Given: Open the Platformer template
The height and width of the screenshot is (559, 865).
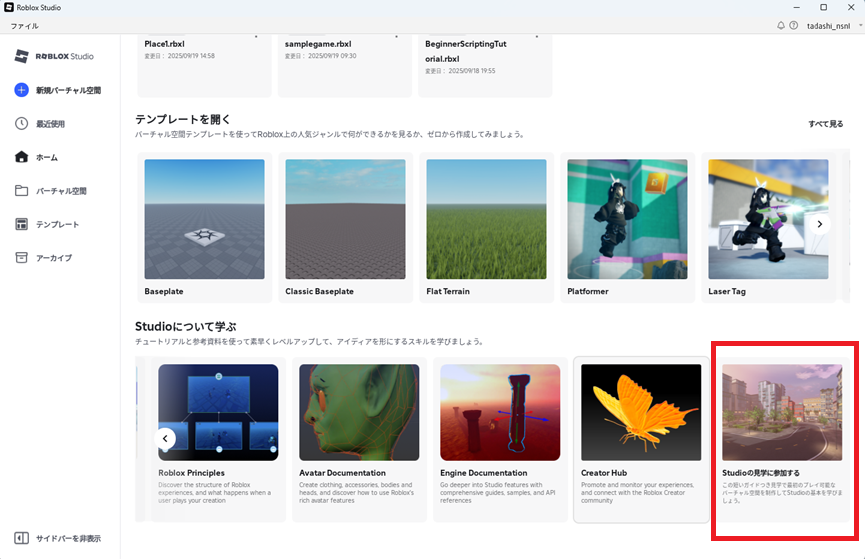Looking at the screenshot, I should (627, 219).
